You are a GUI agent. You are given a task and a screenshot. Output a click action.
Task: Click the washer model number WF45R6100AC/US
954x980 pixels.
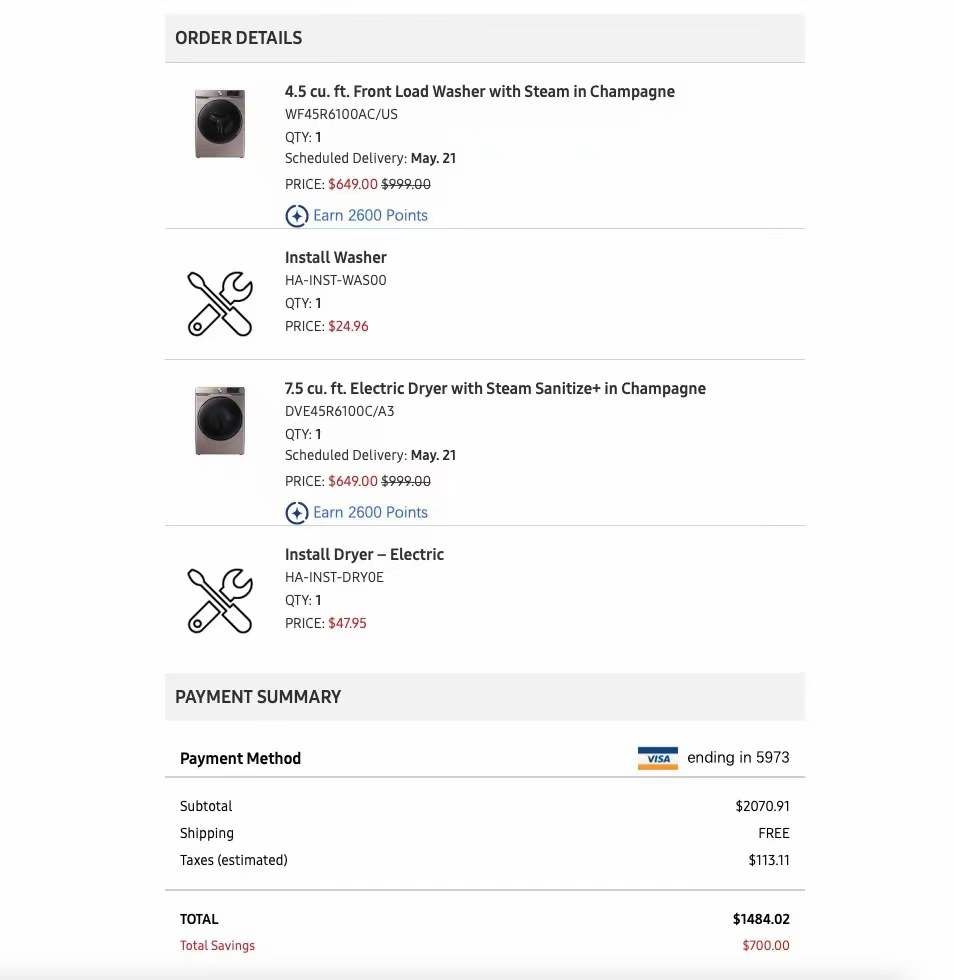[x=341, y=114]
